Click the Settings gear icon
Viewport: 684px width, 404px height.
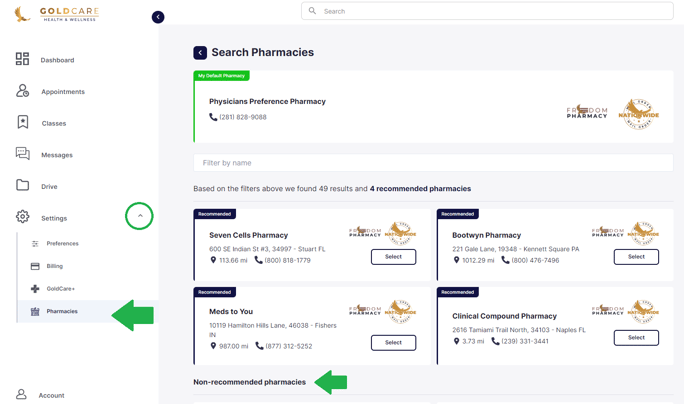(23, 217)
